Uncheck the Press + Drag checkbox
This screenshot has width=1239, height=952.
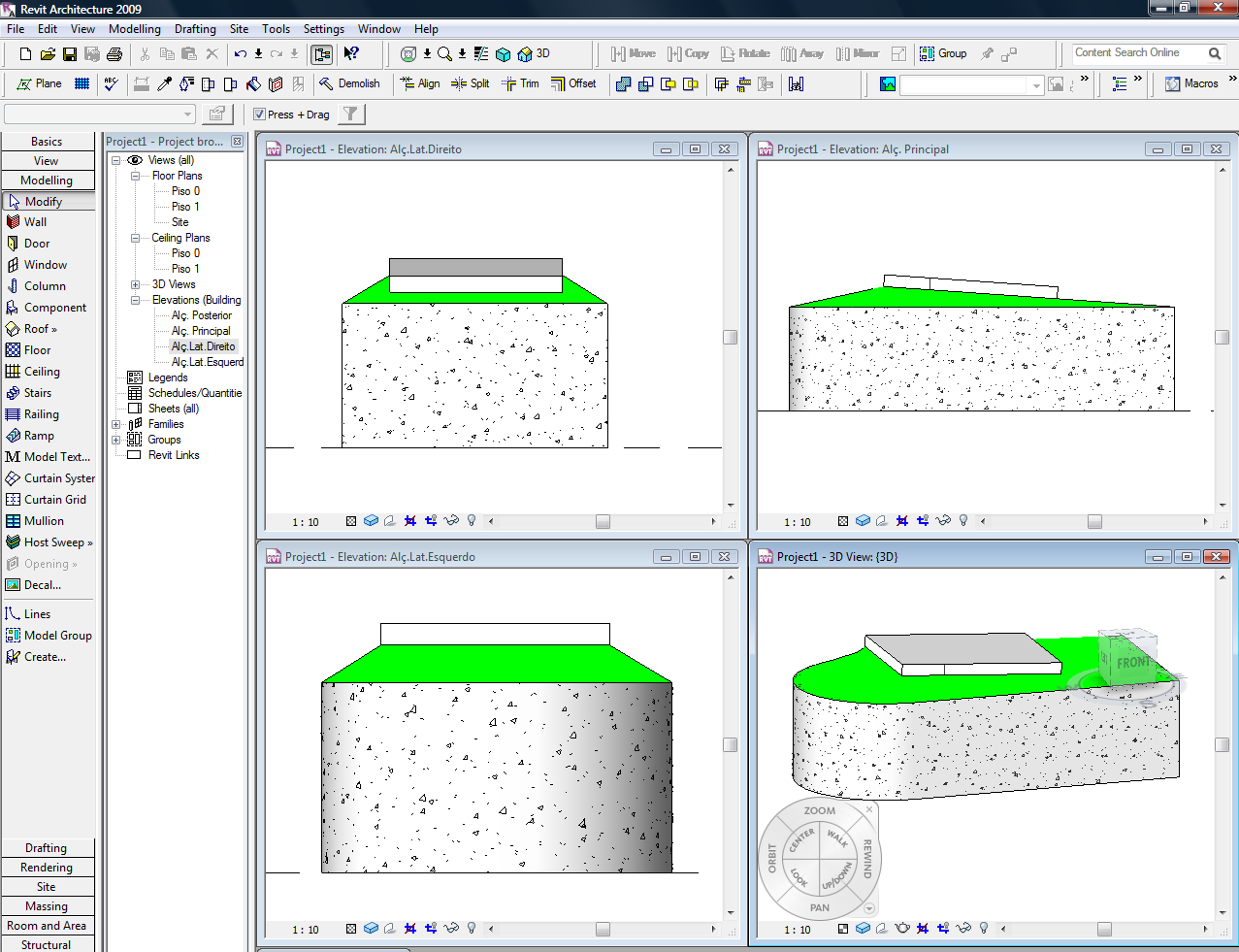pos(260,115)
